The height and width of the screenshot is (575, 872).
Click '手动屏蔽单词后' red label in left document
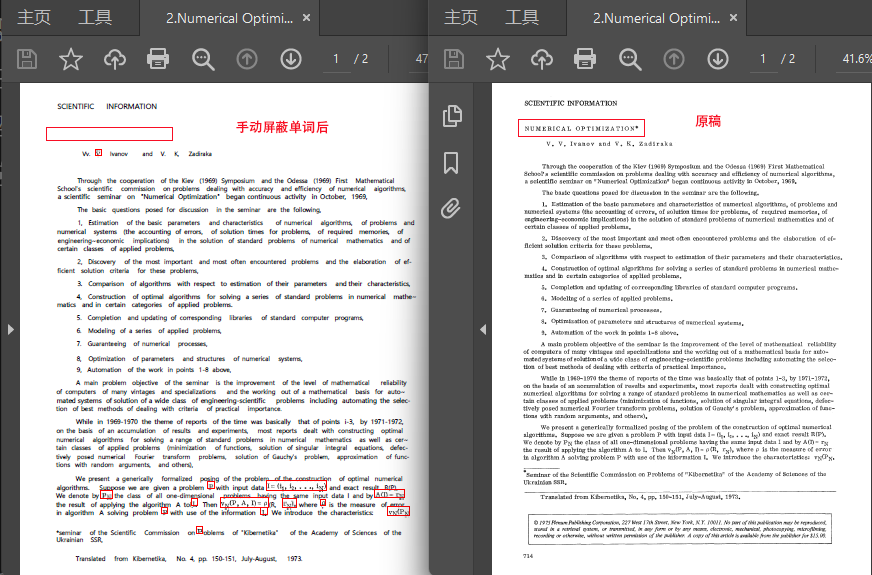pyautogui.click(x=283, y=127)
